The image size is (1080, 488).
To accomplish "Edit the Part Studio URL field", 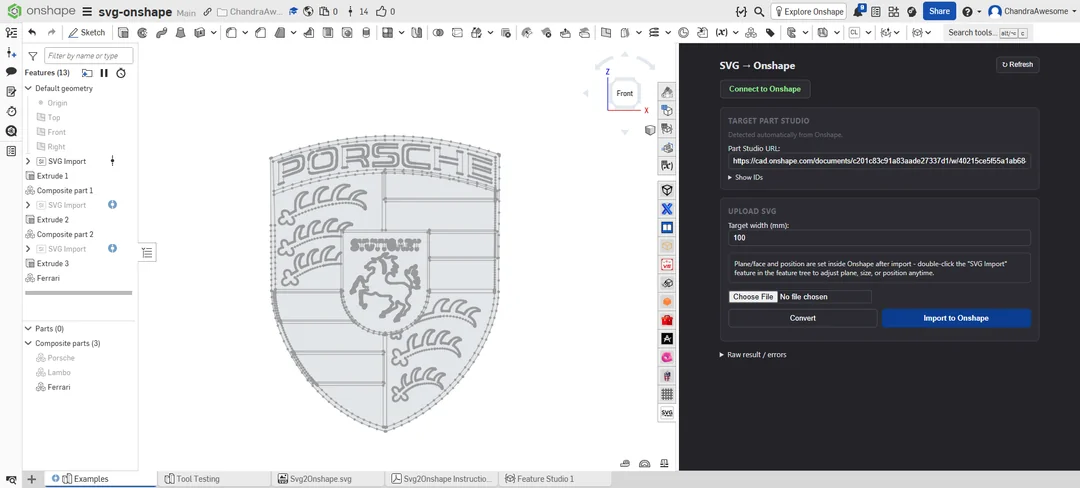I will pyautogui.click(x=879, y=160).
